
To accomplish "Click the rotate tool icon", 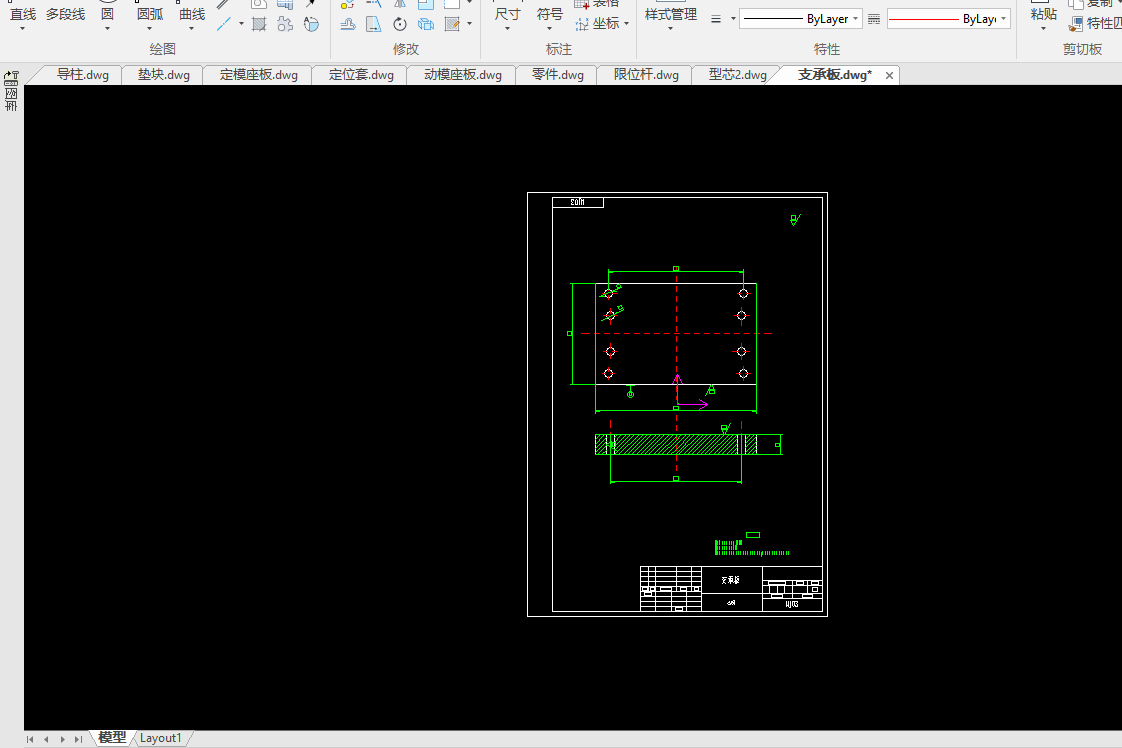I will [400, 24].
